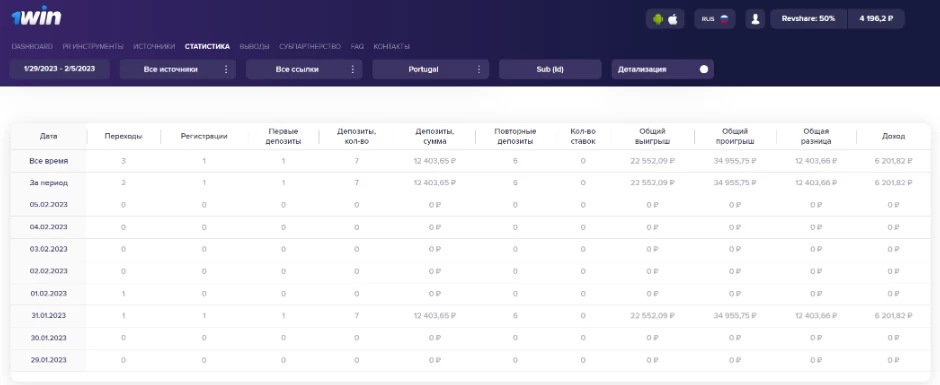Click the Revshare: 50% button
Image resolution: width=940 pixels, height=385 pixels.
[808, 19]
